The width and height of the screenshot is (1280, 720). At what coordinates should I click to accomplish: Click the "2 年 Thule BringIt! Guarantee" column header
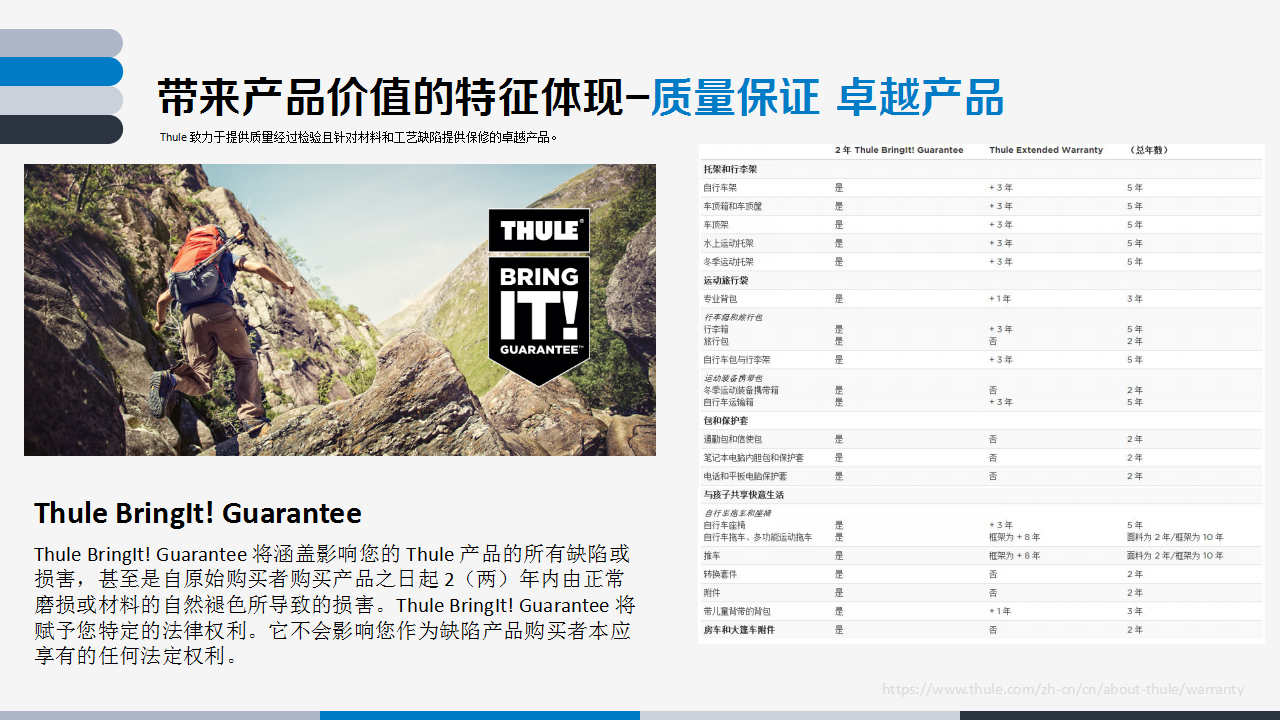click(899, 150)
